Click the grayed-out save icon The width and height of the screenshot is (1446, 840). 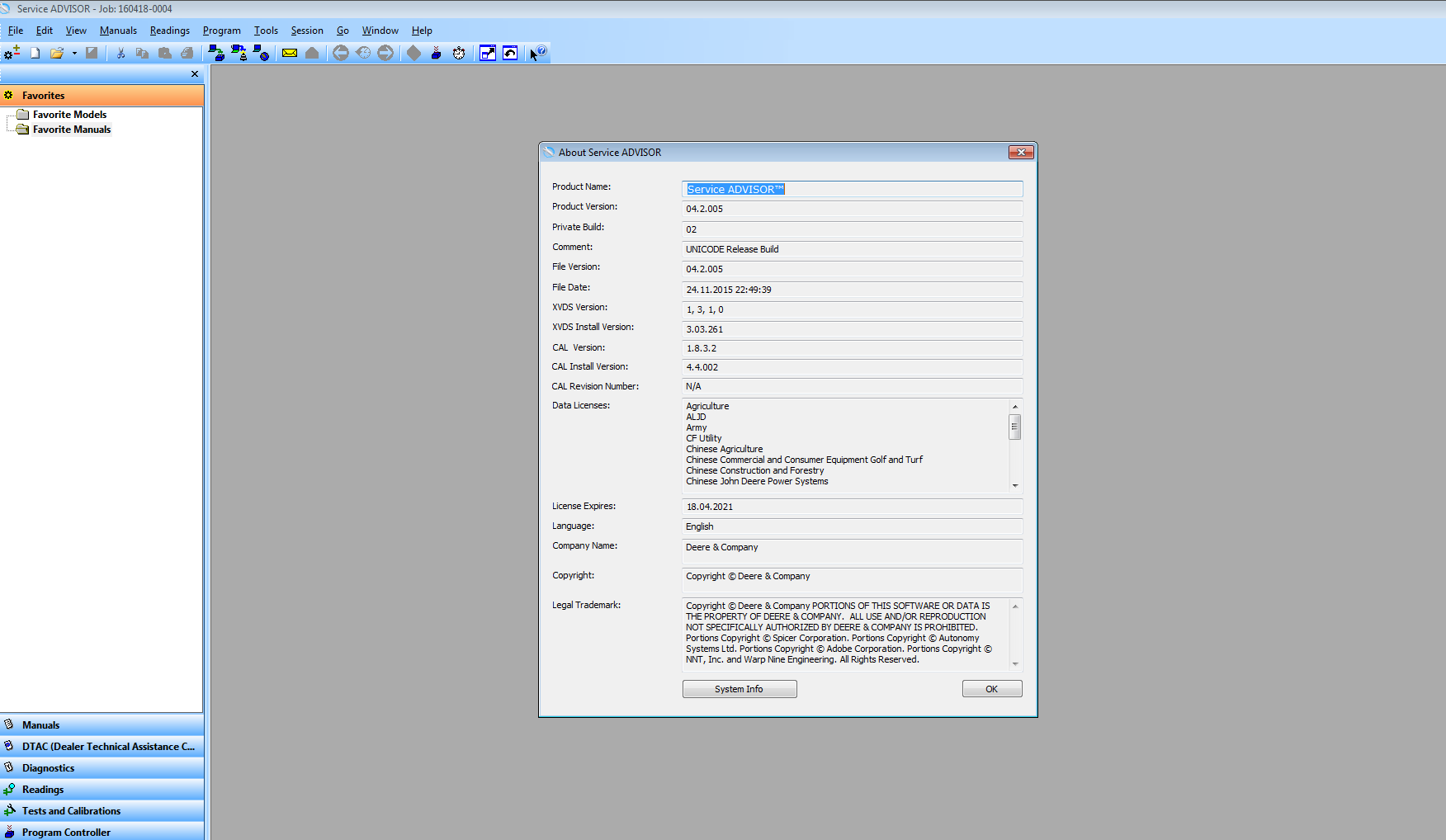[x=92, y=53]
